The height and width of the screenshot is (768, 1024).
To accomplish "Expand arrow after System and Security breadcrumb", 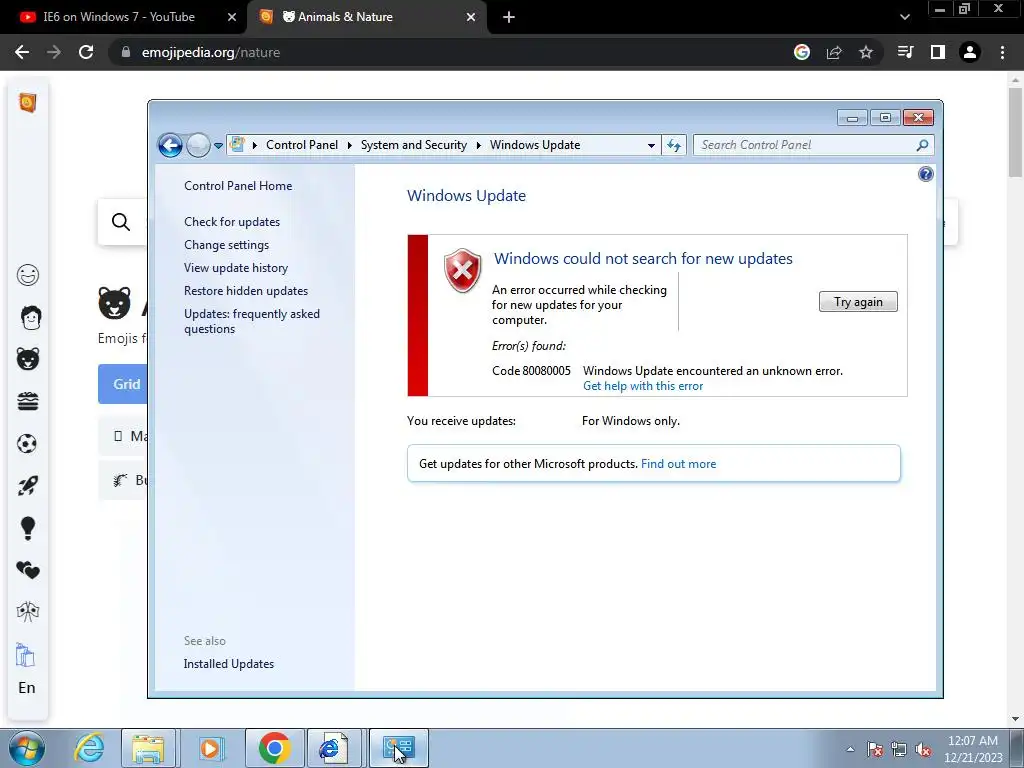I will 479,145.
